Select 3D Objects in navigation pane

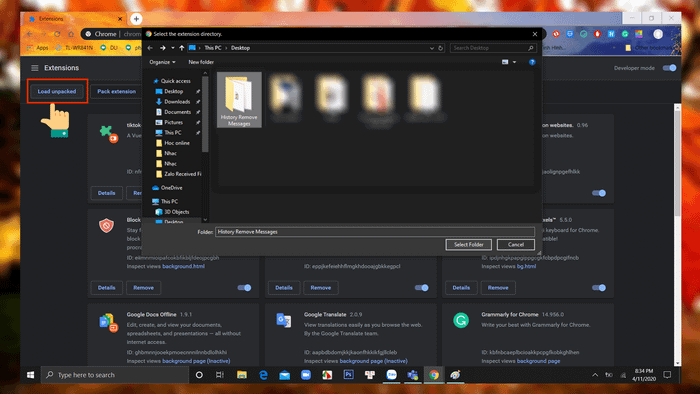(x=177, y=212)
